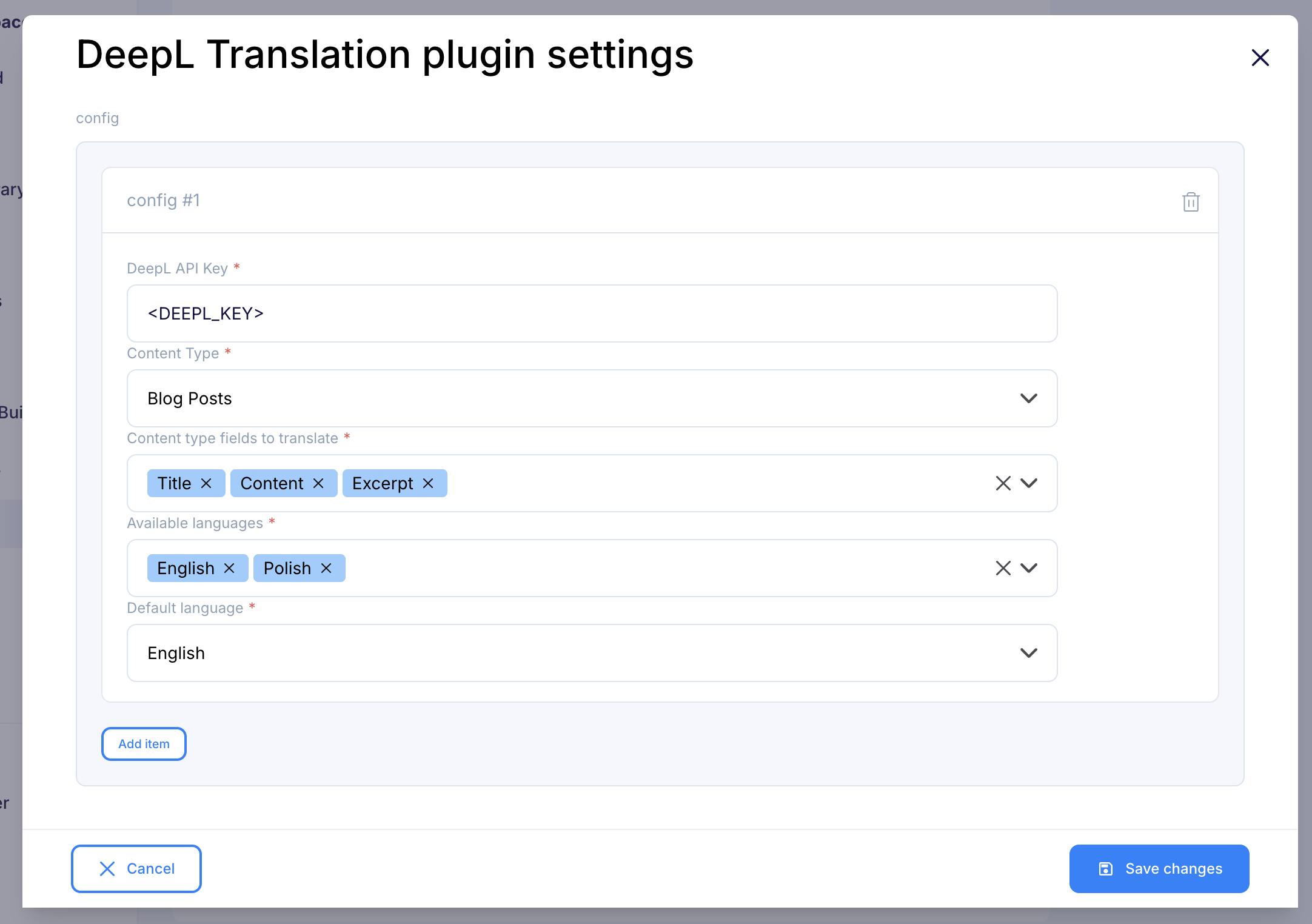This screenshot has width=1312, height=924.
Task: Remove the Content field tag
Action: click(318, 483)
